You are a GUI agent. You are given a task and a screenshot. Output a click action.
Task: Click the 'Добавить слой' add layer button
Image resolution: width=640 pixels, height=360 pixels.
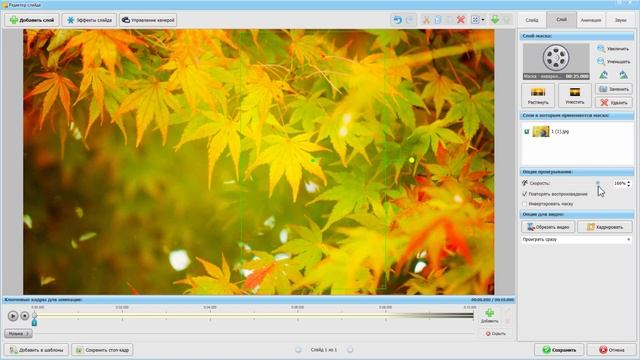[x=32, y=20]
